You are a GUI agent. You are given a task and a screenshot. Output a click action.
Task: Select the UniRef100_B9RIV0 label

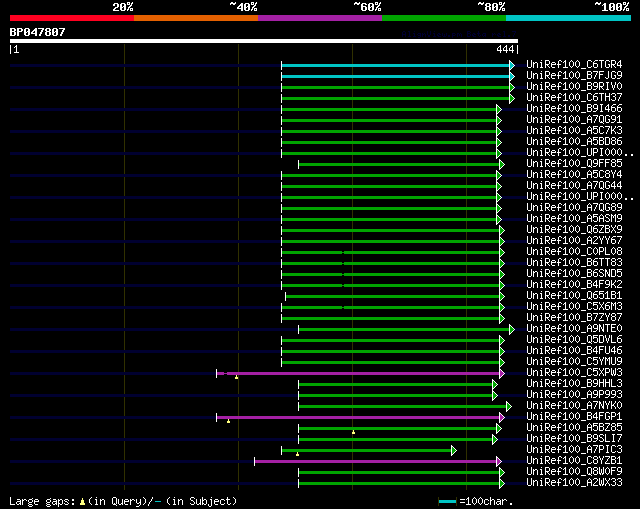(574, 87)
